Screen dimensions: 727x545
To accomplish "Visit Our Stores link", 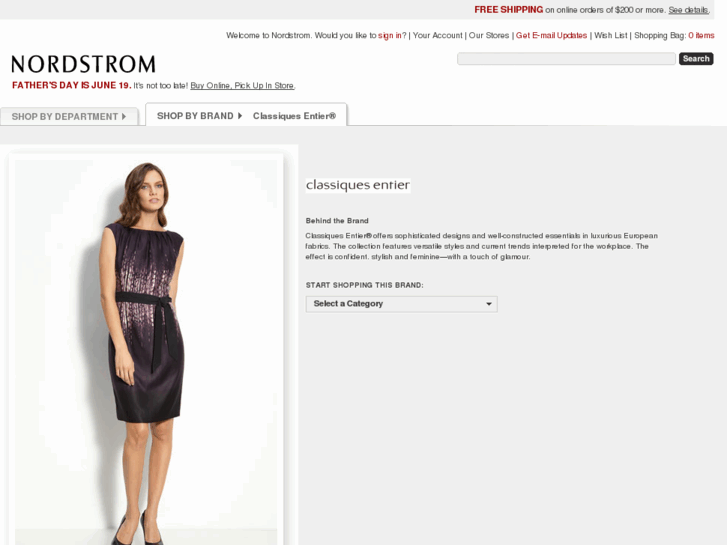I will (489, 35).
